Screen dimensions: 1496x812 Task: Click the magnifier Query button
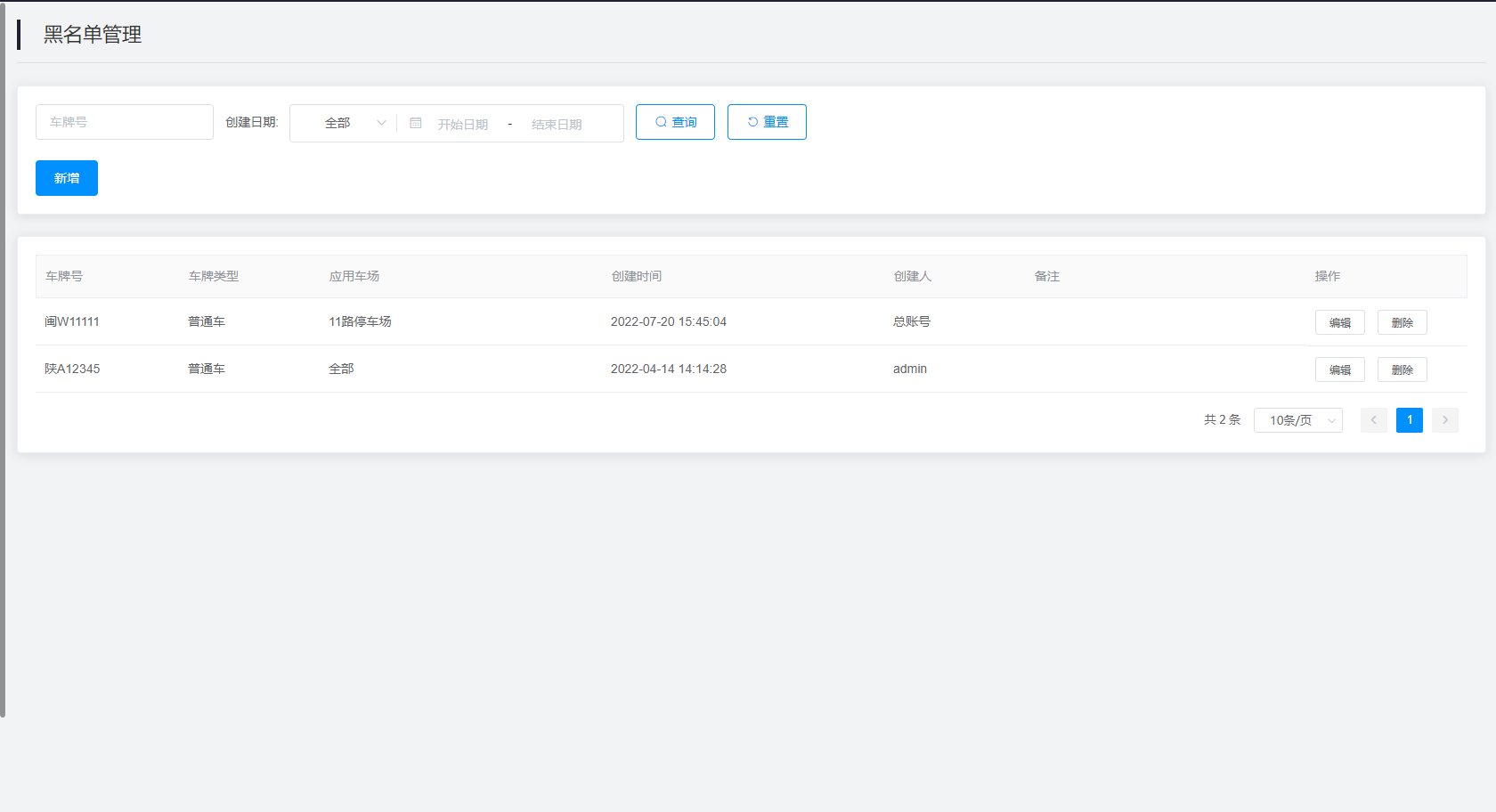[675, 122]
